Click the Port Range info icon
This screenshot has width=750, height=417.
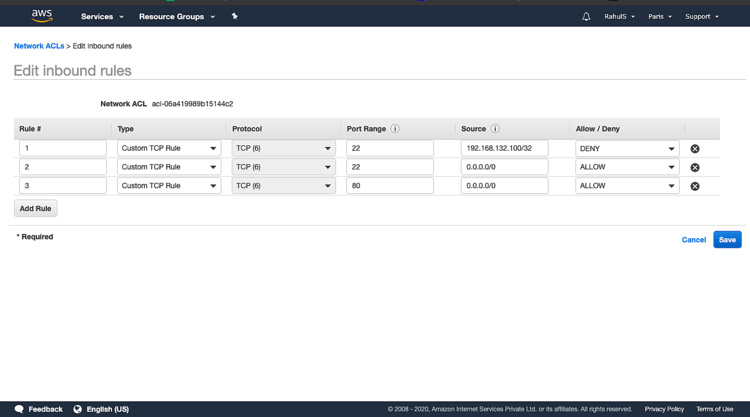coord(395,129)
